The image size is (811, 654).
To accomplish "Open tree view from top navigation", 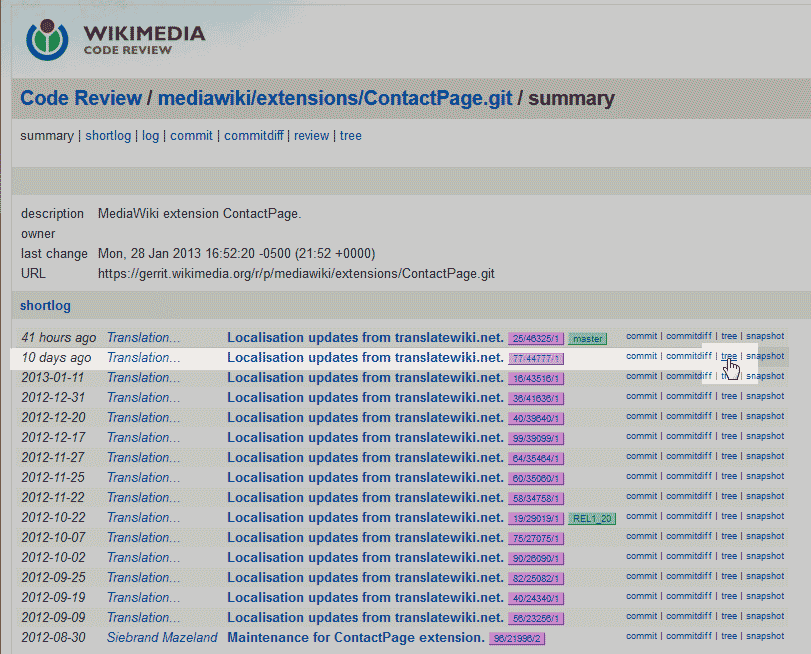I will point(351,136).
